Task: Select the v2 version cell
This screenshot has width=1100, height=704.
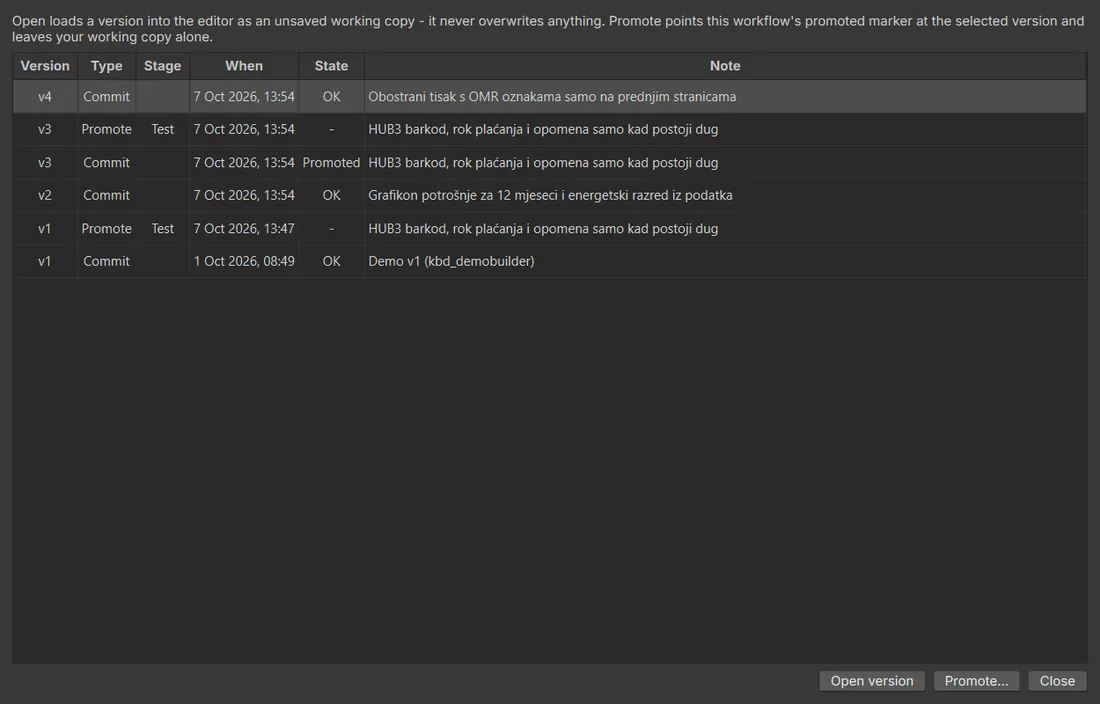Action: coord(45,195)
